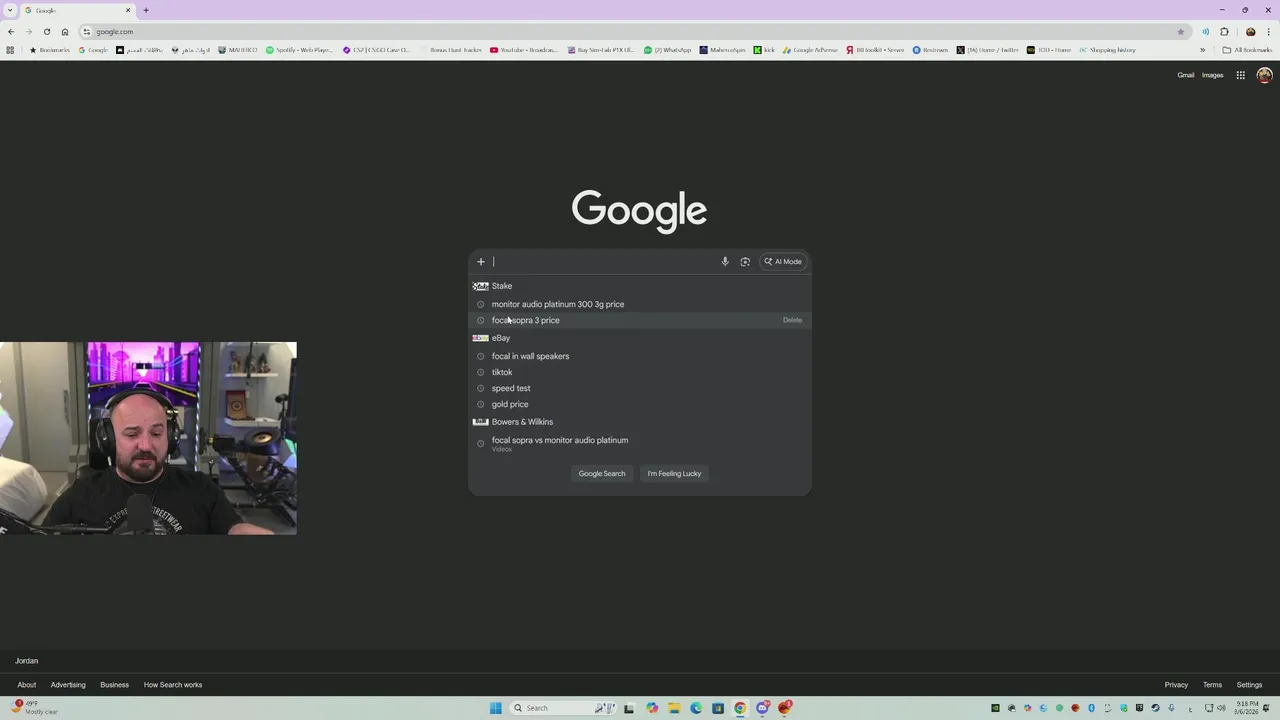This screenshot has width=1280, height=720.
Task: Start voice search with the microphone icon
Action: [x=725, y=262]
